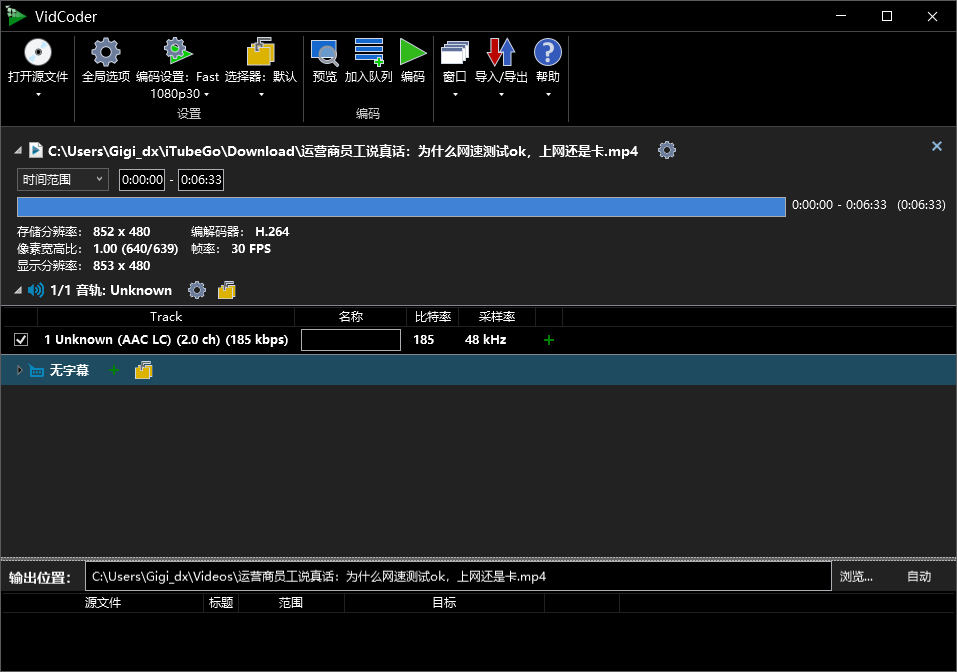
Task: Select the 48 kHz sample rate value
Action: coord(486,339)
